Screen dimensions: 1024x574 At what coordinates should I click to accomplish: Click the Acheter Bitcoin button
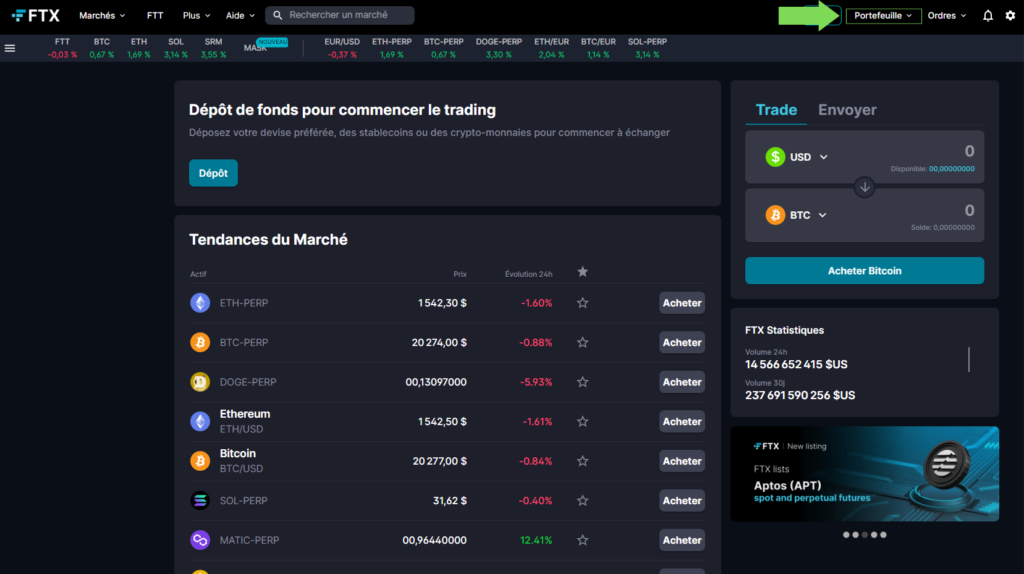coord(864,271)
